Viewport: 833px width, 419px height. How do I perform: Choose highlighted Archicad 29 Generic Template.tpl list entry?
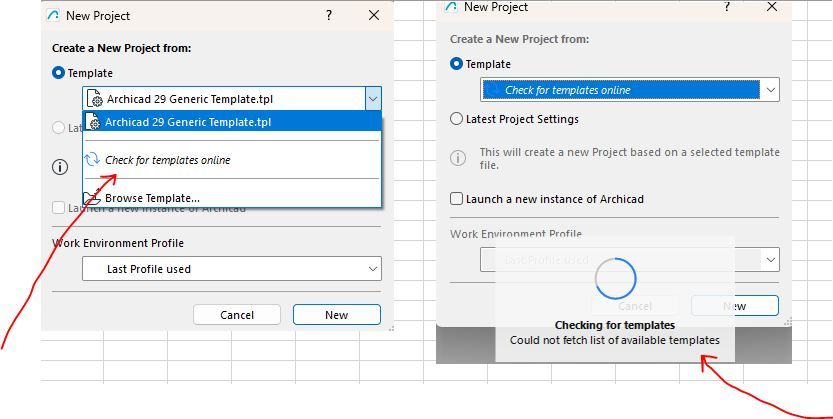[x=232, y=122]
